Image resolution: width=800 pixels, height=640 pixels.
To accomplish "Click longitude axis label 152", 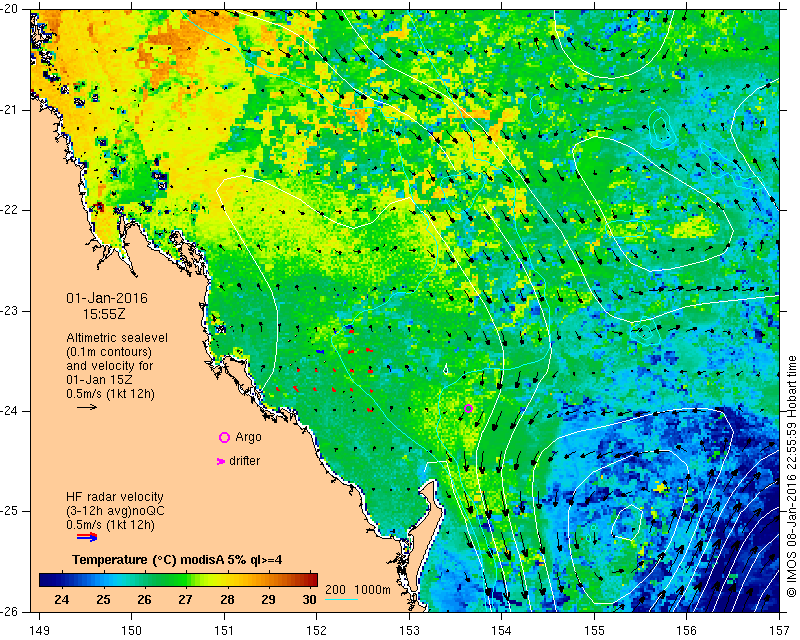I will click(x=317, y=631).
